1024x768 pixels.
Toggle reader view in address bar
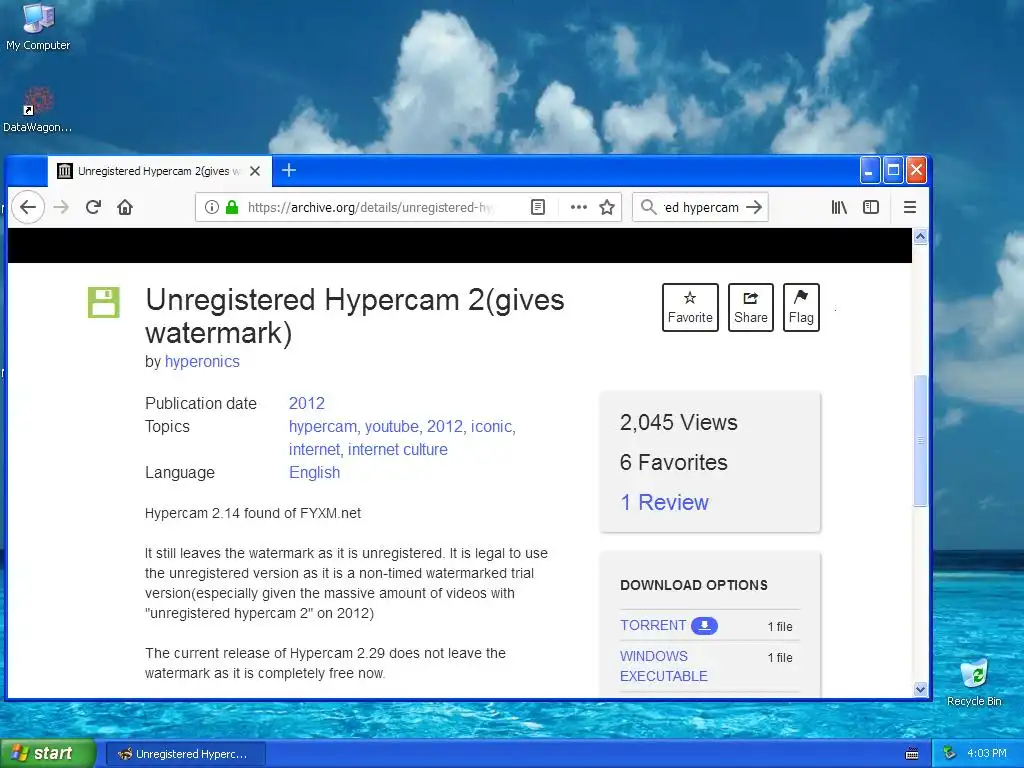(x=537, y=207)
